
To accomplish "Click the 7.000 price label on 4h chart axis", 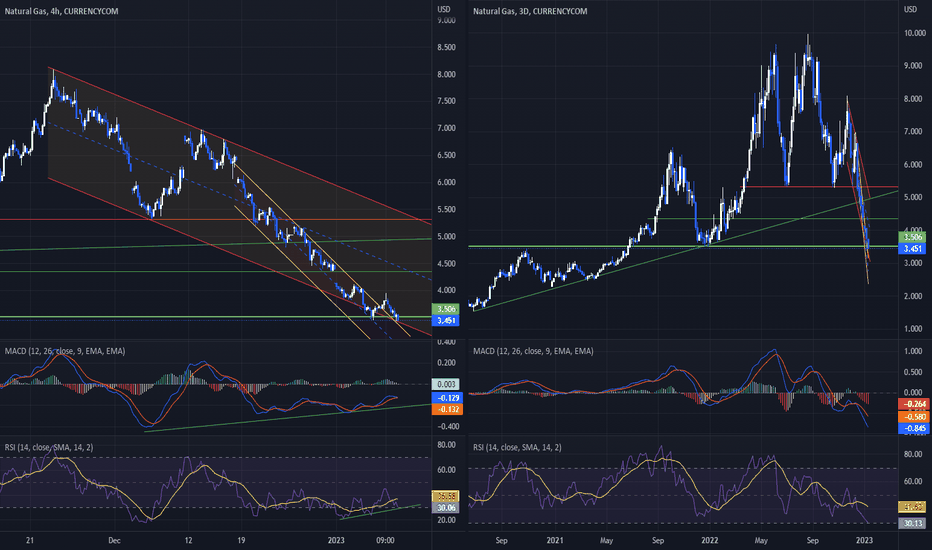I will click(x=446, y=128).
